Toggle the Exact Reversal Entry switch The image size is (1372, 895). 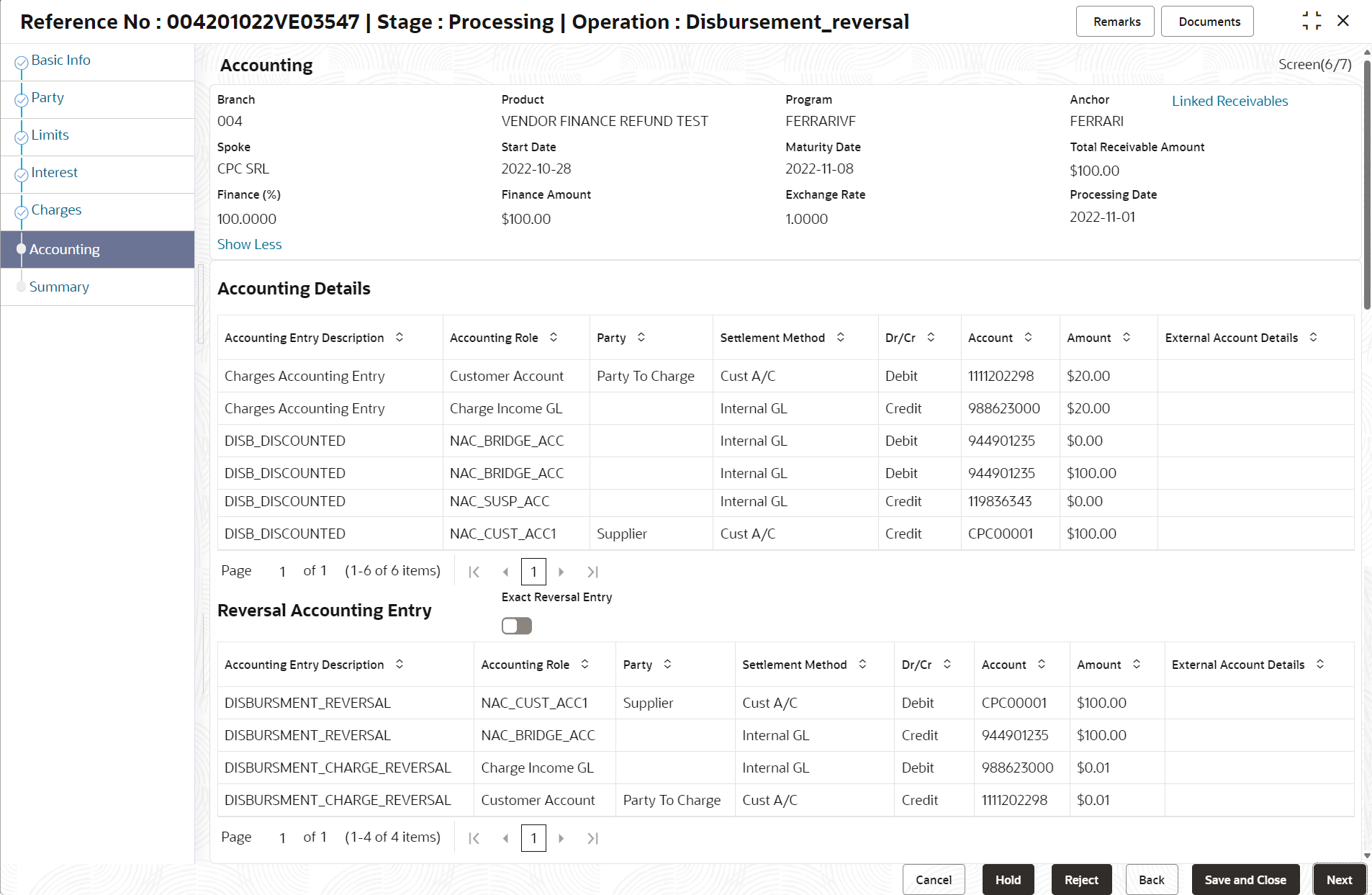pyautogui.click(x=517, y=626)
